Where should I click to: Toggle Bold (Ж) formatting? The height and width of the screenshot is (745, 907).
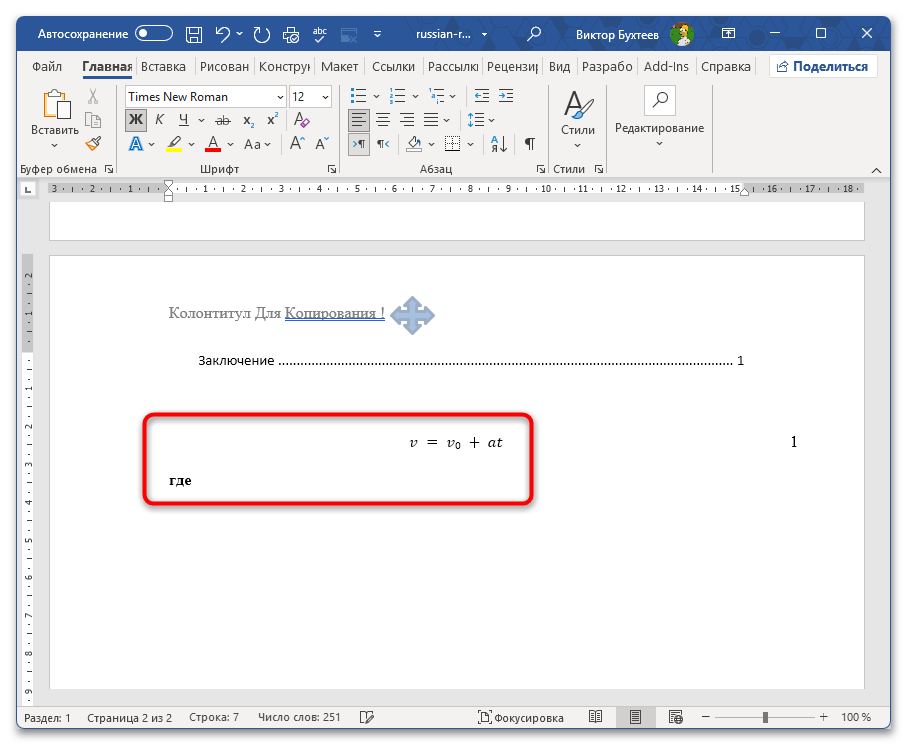[x=135, y=120]
